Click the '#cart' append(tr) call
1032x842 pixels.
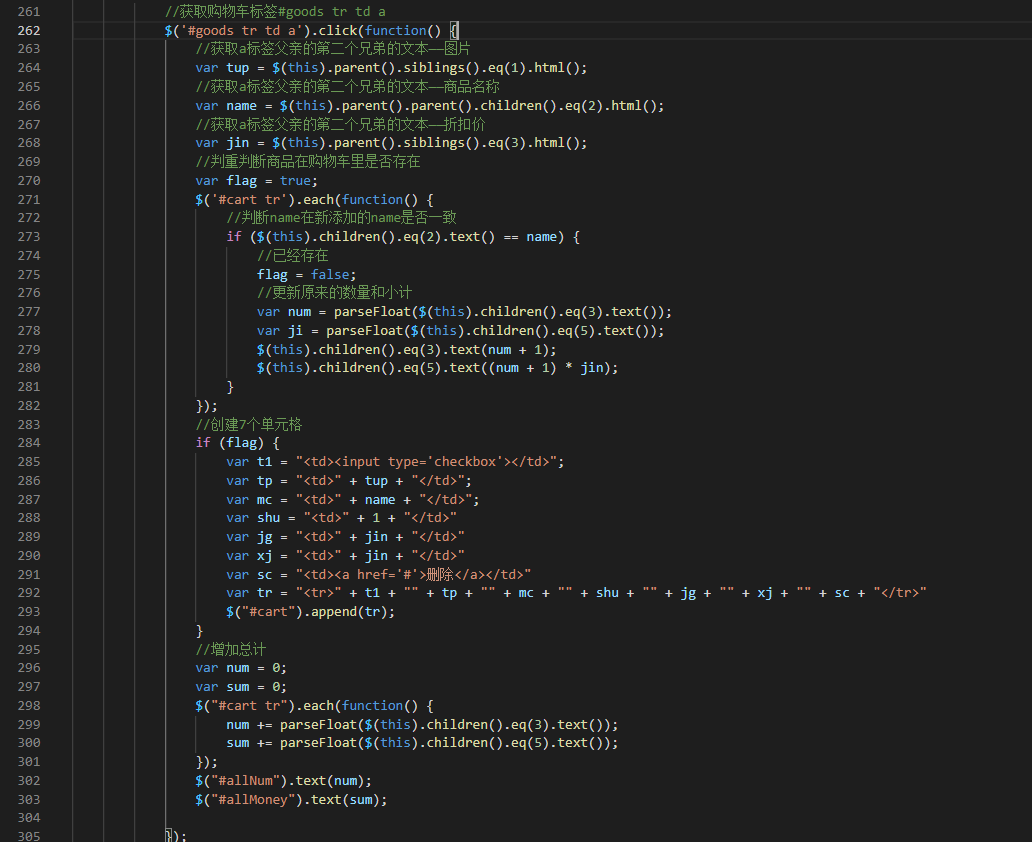point(311,612)
